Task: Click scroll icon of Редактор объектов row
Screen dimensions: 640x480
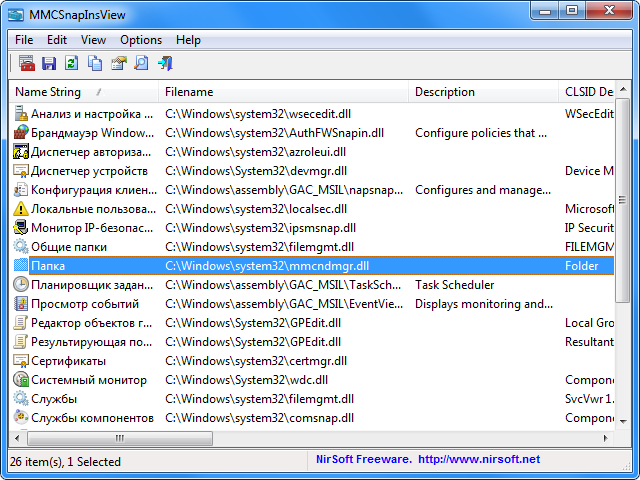Action: [21, 322]
